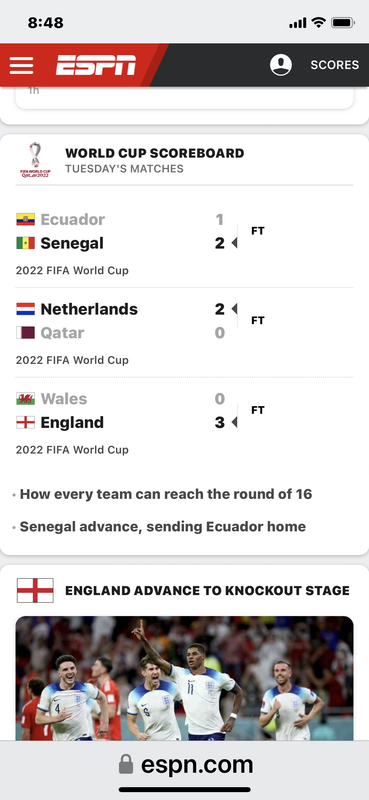Tap the Qatar flag icon
The image size is (369, 800).
[x=26, y=333]
